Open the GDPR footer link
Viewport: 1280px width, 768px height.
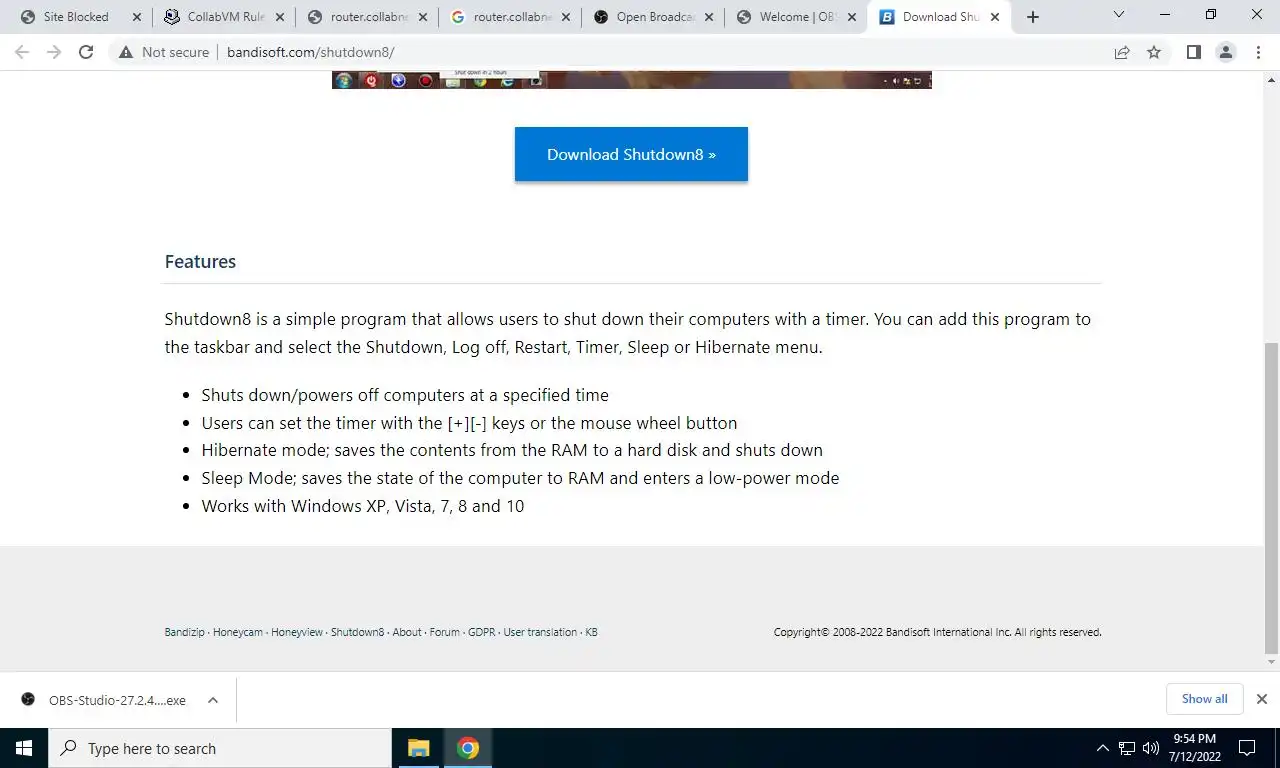pos(482,632)
